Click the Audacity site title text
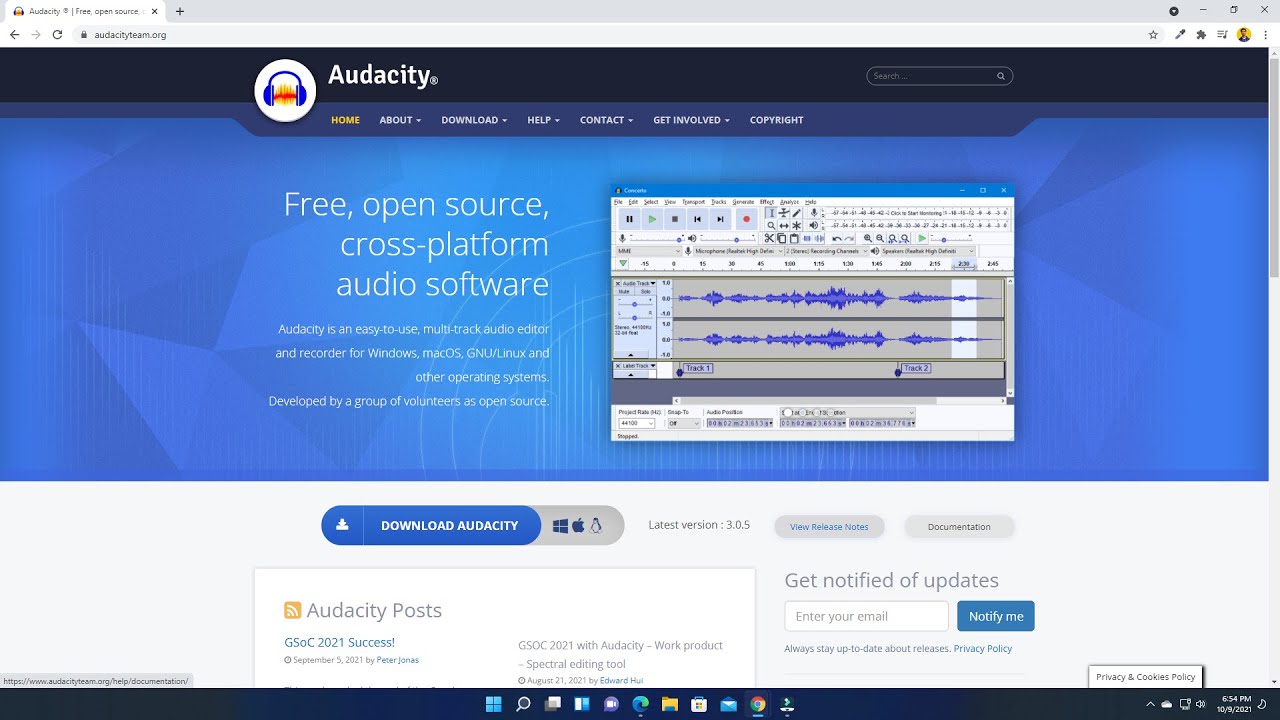Image resolution: width=1280 pixels, height=720 pixels. click(x=382, y=75)
